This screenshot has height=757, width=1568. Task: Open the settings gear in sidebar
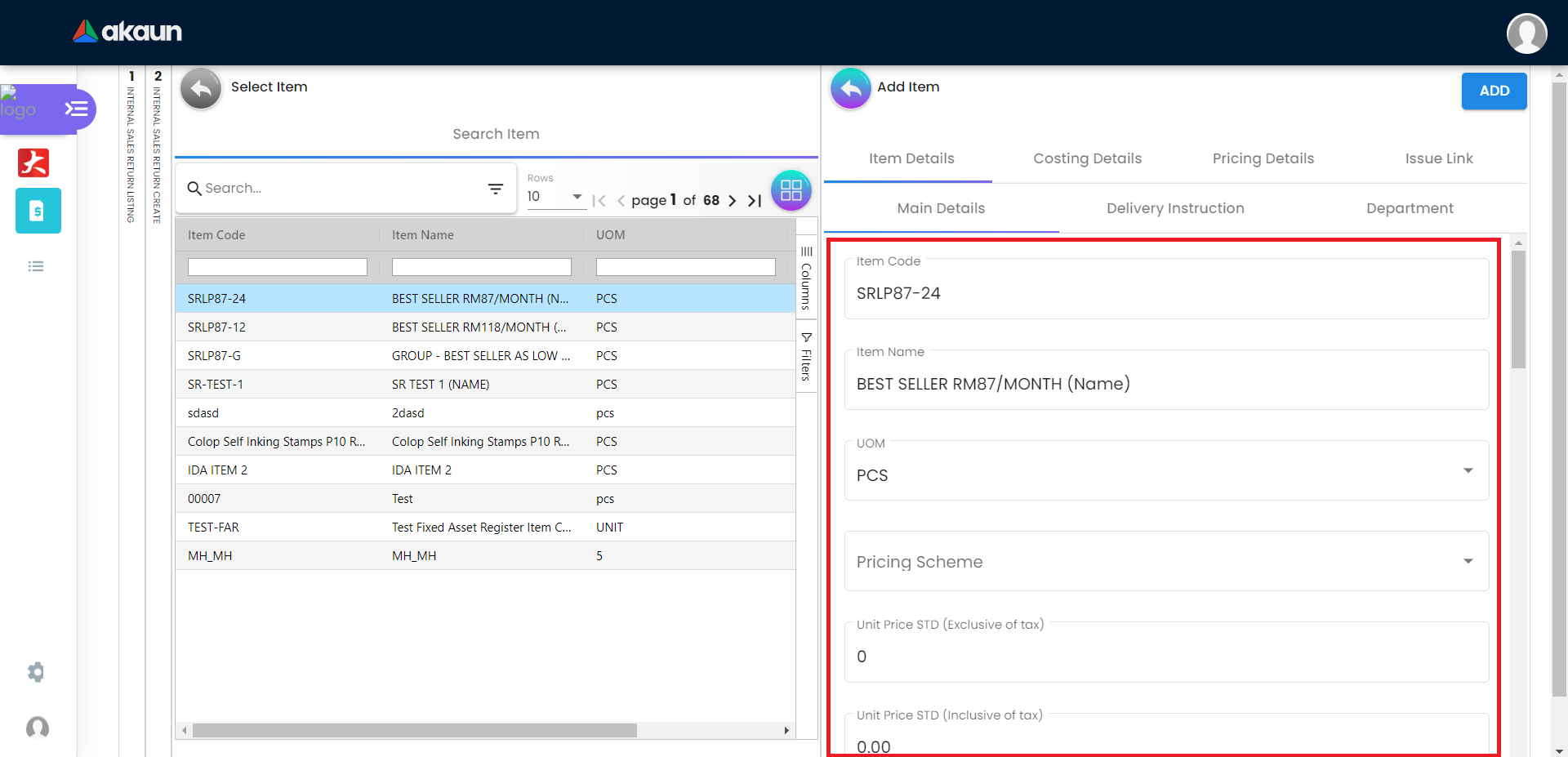(x=36, y=672)
